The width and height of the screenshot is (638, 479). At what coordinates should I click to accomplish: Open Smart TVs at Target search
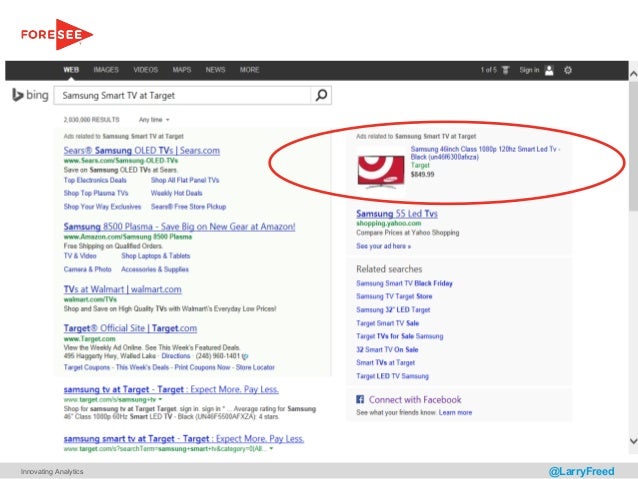coord(385,362)
